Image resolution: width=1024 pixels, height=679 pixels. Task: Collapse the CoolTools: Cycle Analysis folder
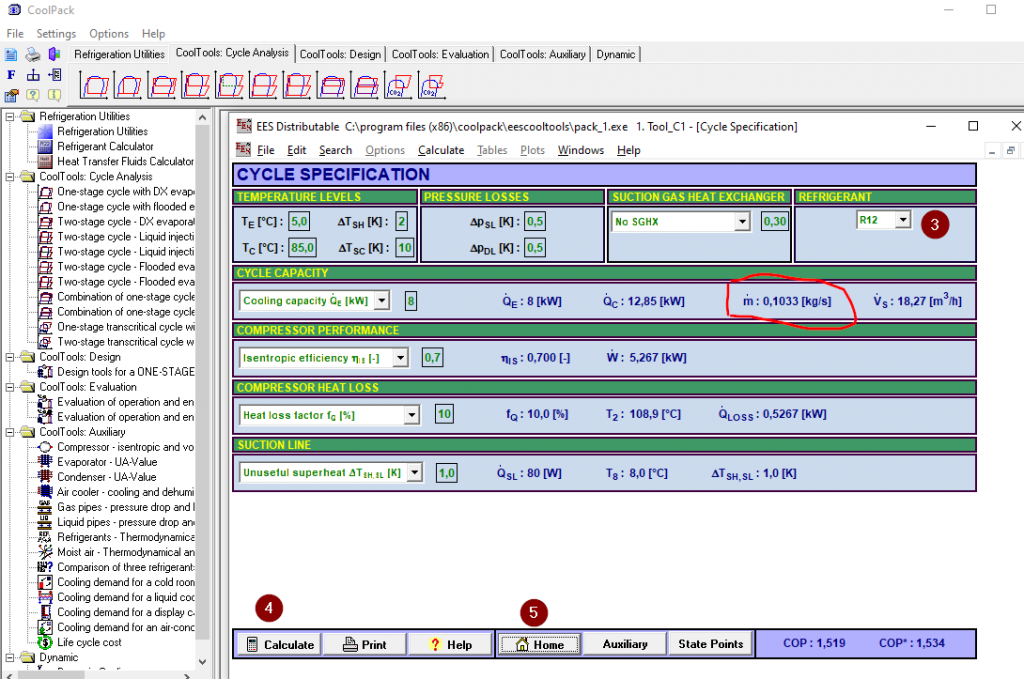click(11, 177)
